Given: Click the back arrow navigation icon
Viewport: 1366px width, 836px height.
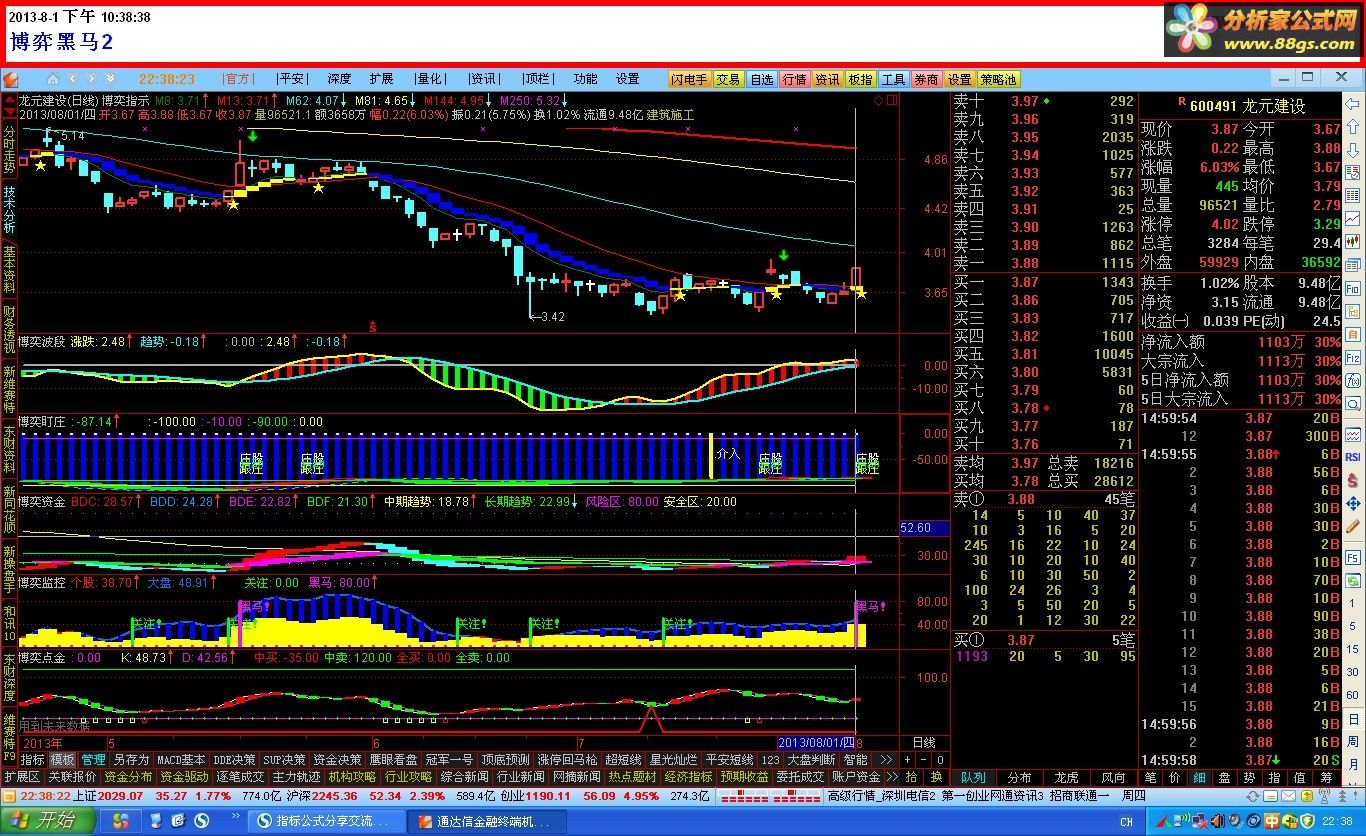Looking at the screenshot, I should pos(73,79).
